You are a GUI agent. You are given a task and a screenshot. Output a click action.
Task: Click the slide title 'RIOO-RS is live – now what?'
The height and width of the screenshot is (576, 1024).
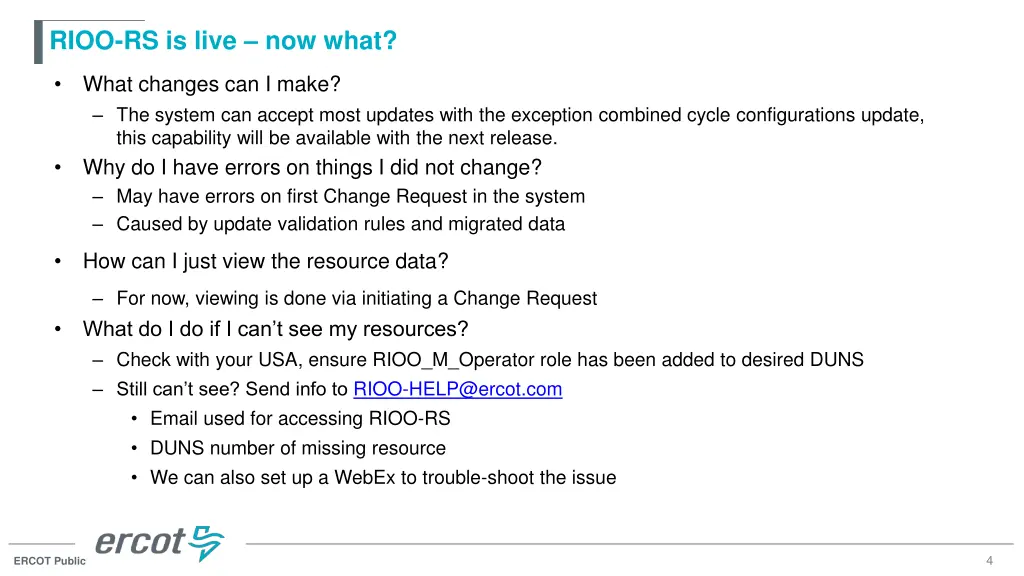223,40
